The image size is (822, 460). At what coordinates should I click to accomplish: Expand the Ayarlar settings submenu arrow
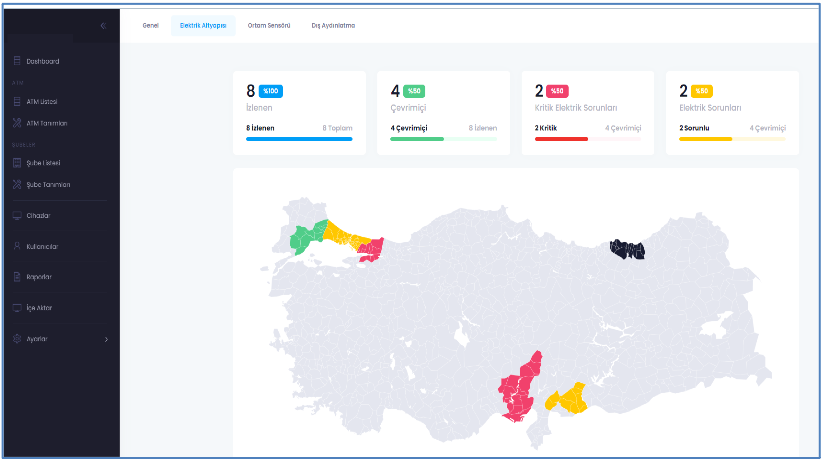click(106, 339)
